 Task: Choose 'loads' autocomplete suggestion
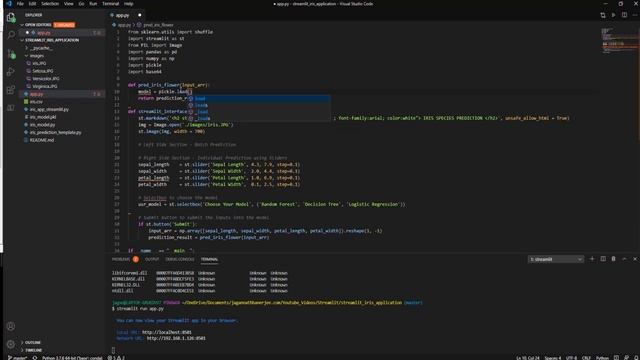tap(259, 105)
